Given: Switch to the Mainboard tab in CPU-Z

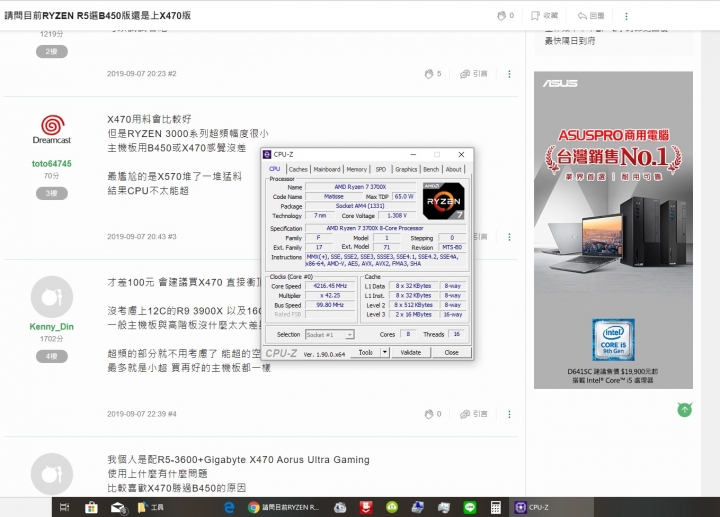Looking at the screenshot, I should coord(327,169).
